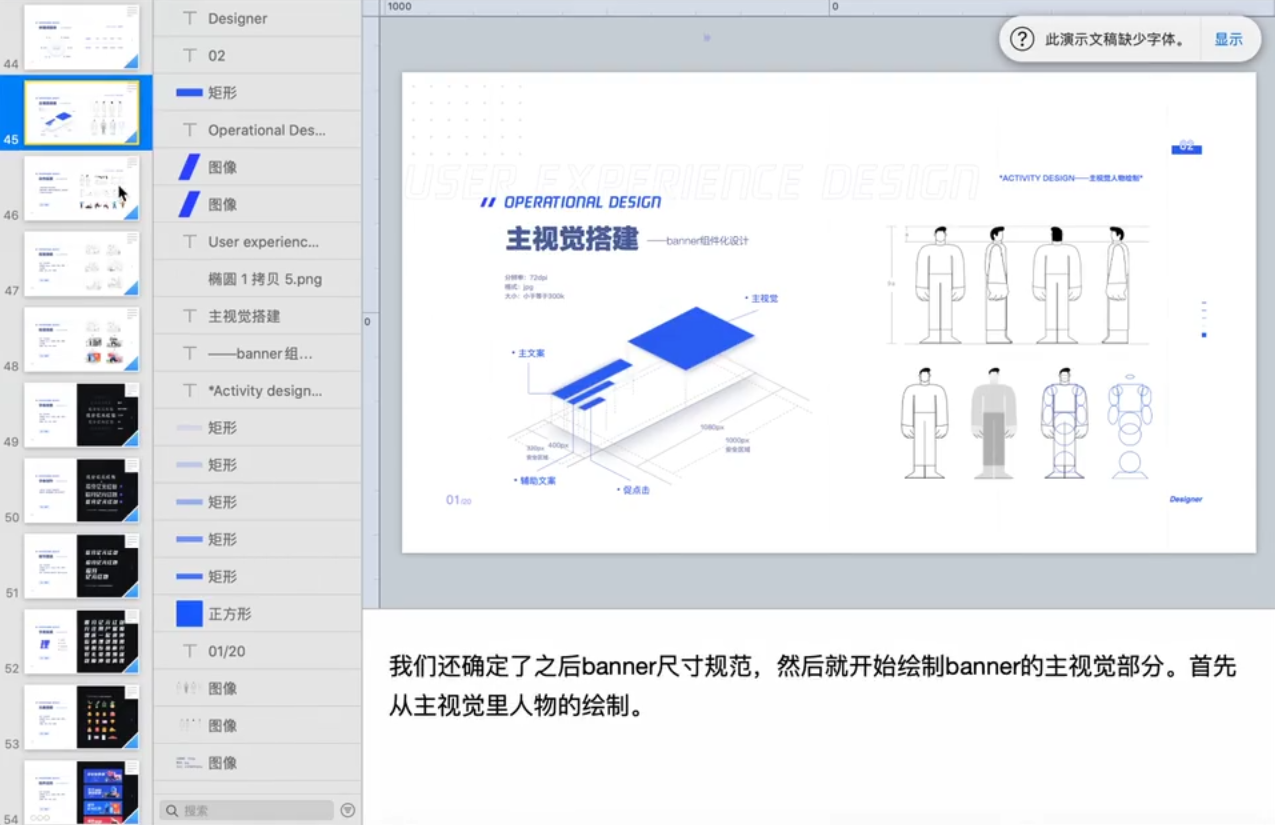Screen dimensions: 1275x825
Task: Focus the 搜索 object list search field
Action: coord(247,810)
